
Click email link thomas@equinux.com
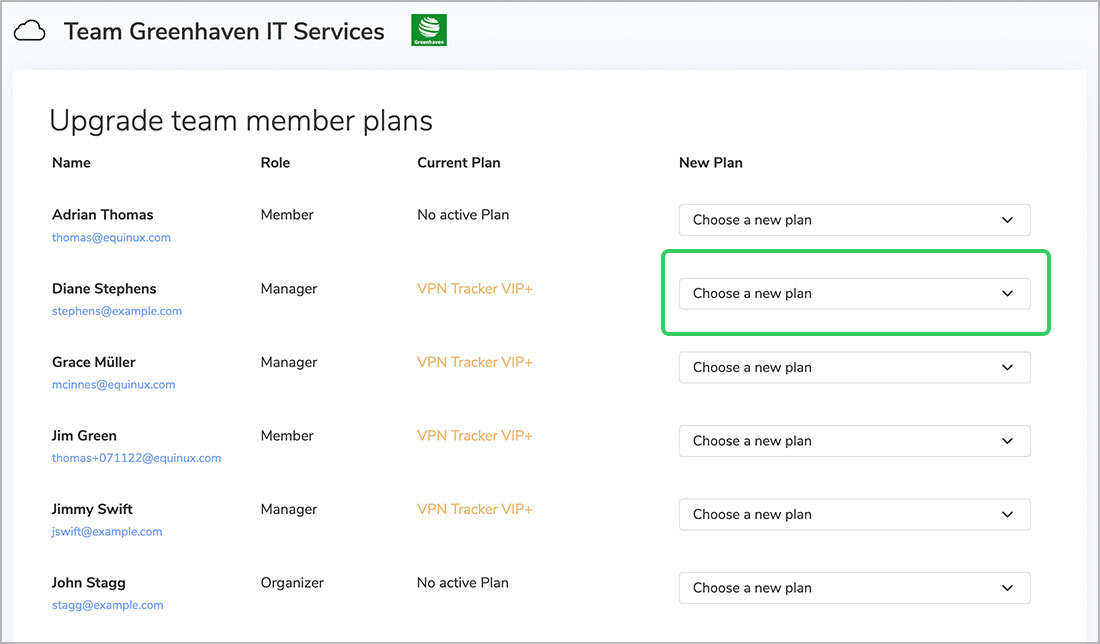pos(111,238)
